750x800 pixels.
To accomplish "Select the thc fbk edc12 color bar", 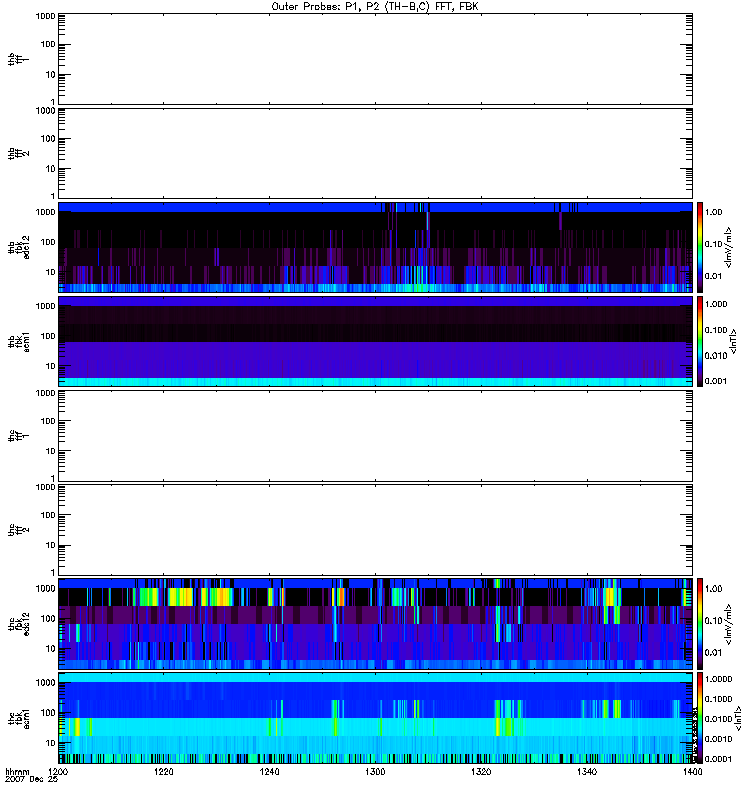I will (x=700, y=623).
